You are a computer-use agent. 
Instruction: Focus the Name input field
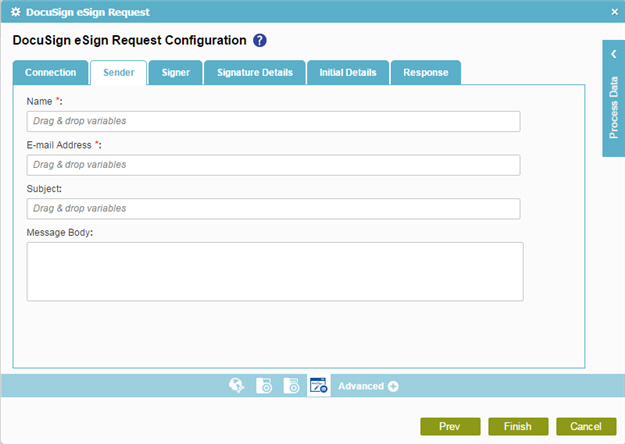273,121
